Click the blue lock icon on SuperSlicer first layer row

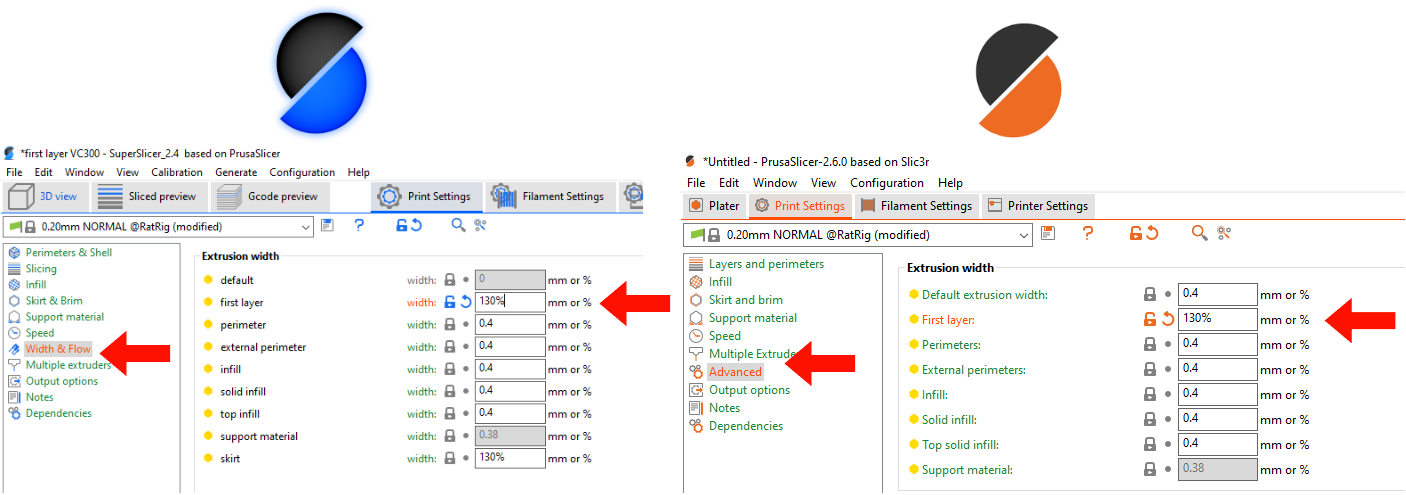(450, 302)
